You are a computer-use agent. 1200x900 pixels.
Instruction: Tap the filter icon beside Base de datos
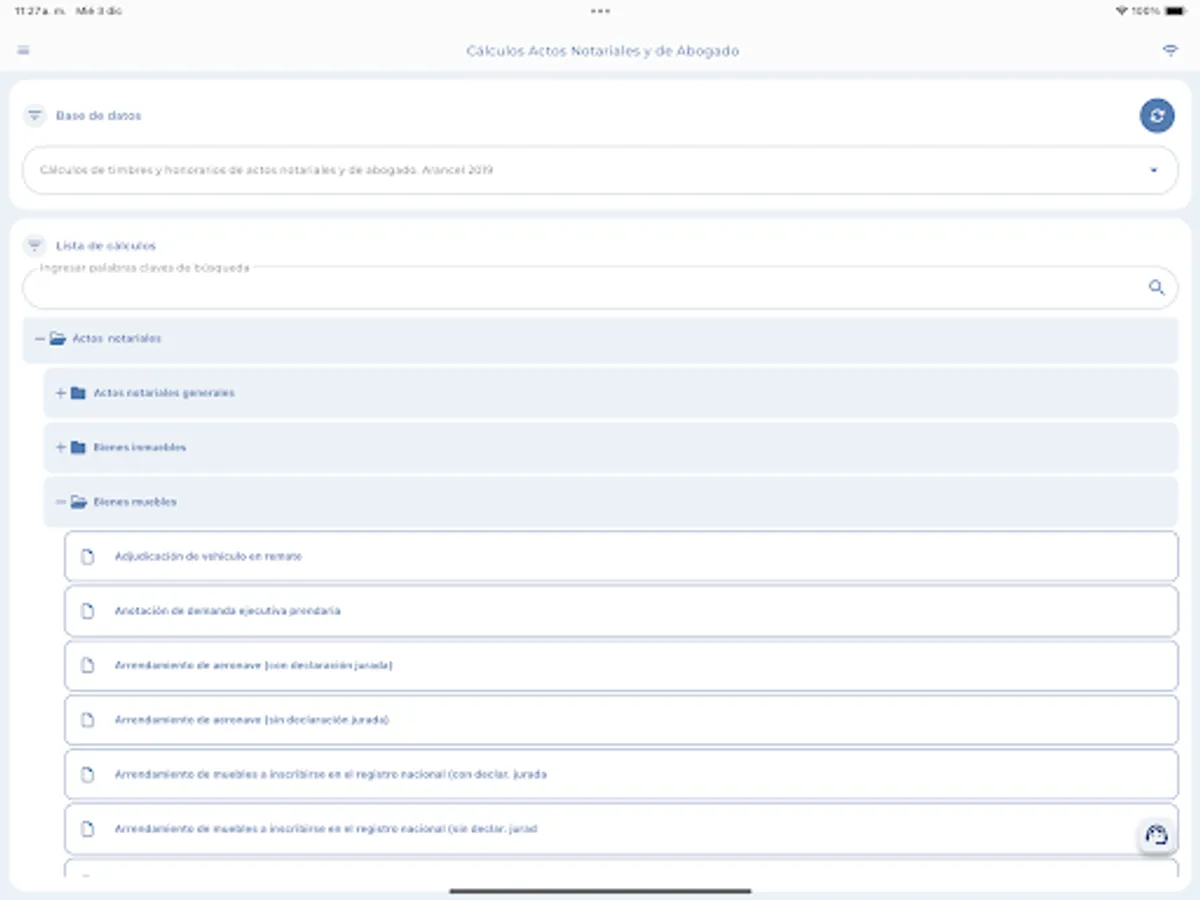(35, 115)
